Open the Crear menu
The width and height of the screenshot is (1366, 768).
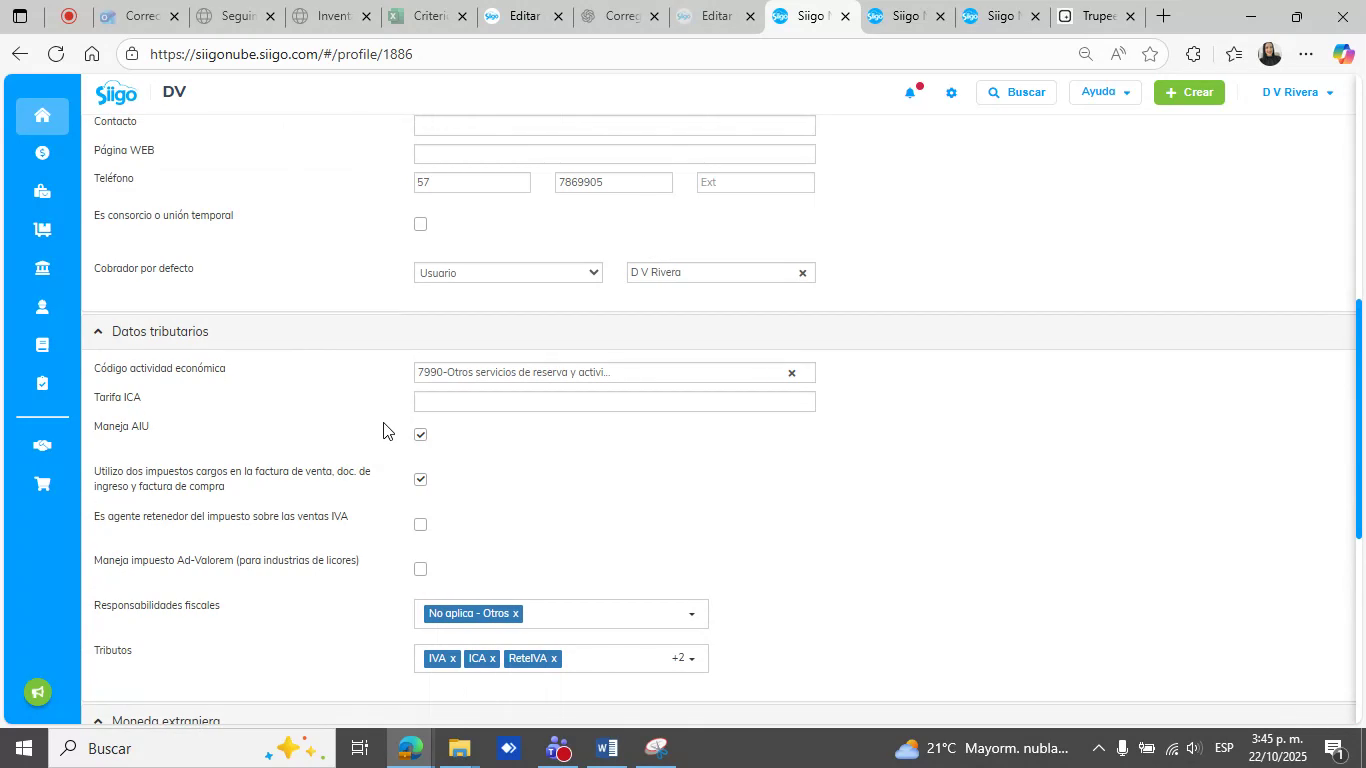(x=1189, y=92)
